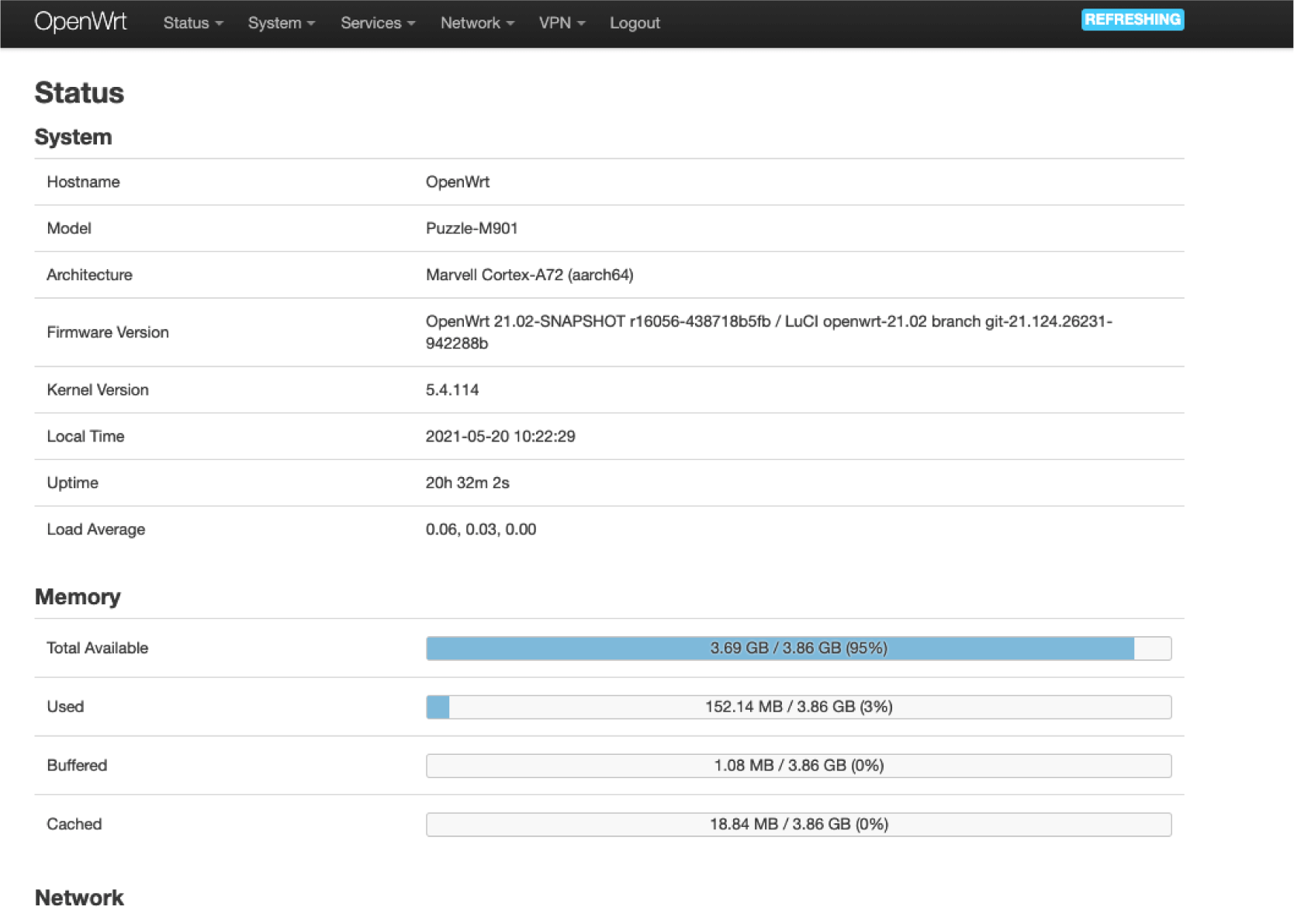Image resolution: width=1294 pixels, height=924 pixels.
Task: Click the Total Available memory bar
Action: (798, 649)
